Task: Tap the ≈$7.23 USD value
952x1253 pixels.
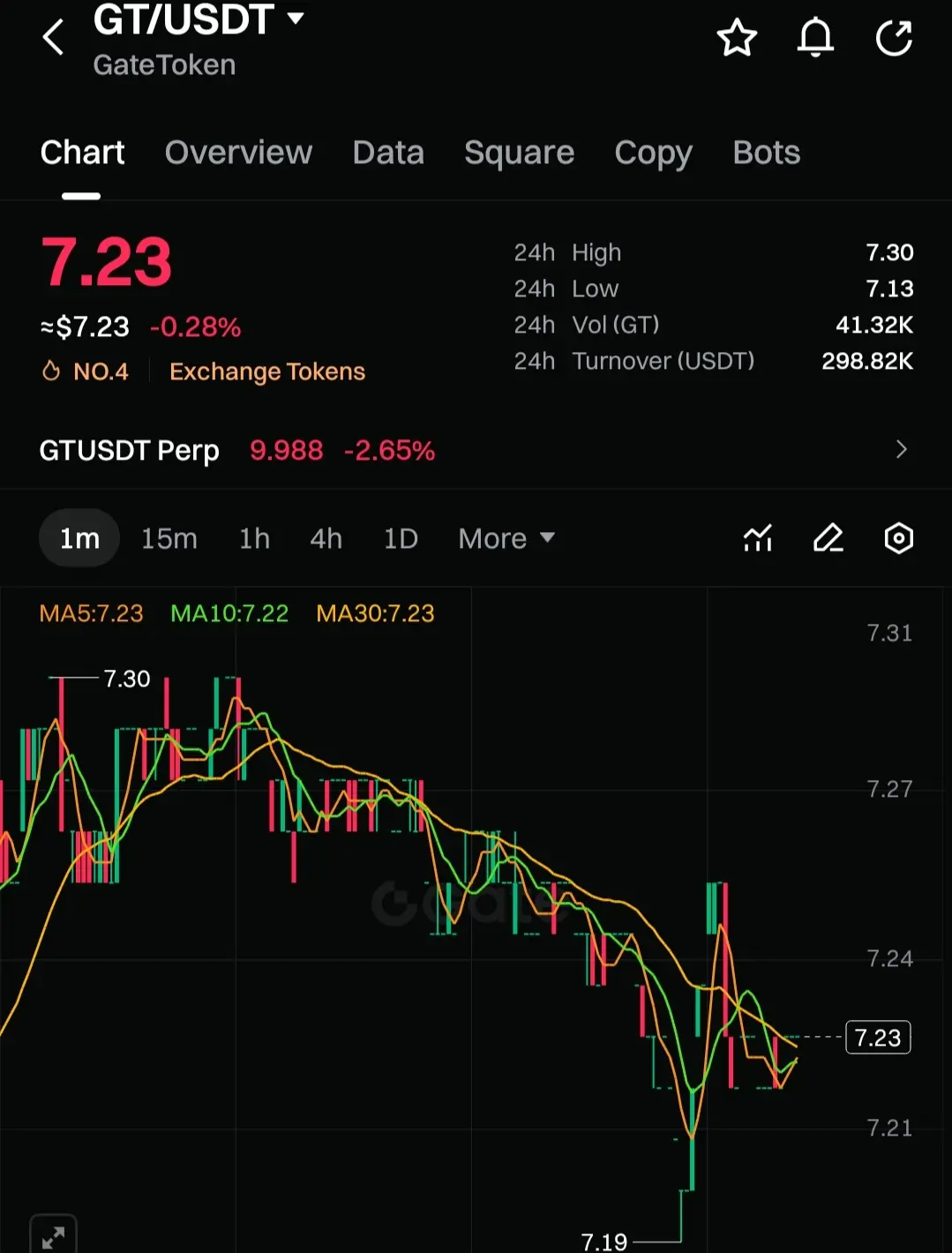Action: [85, 327]
